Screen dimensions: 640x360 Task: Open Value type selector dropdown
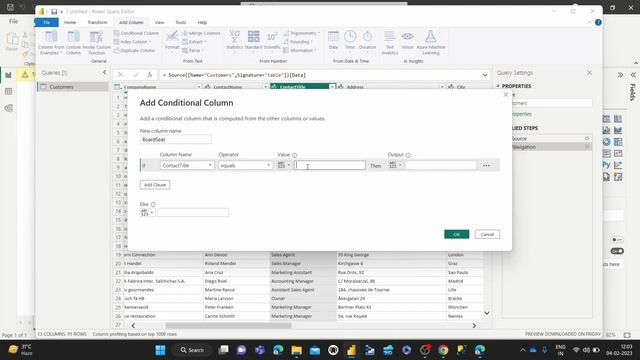tap(283, 165)
